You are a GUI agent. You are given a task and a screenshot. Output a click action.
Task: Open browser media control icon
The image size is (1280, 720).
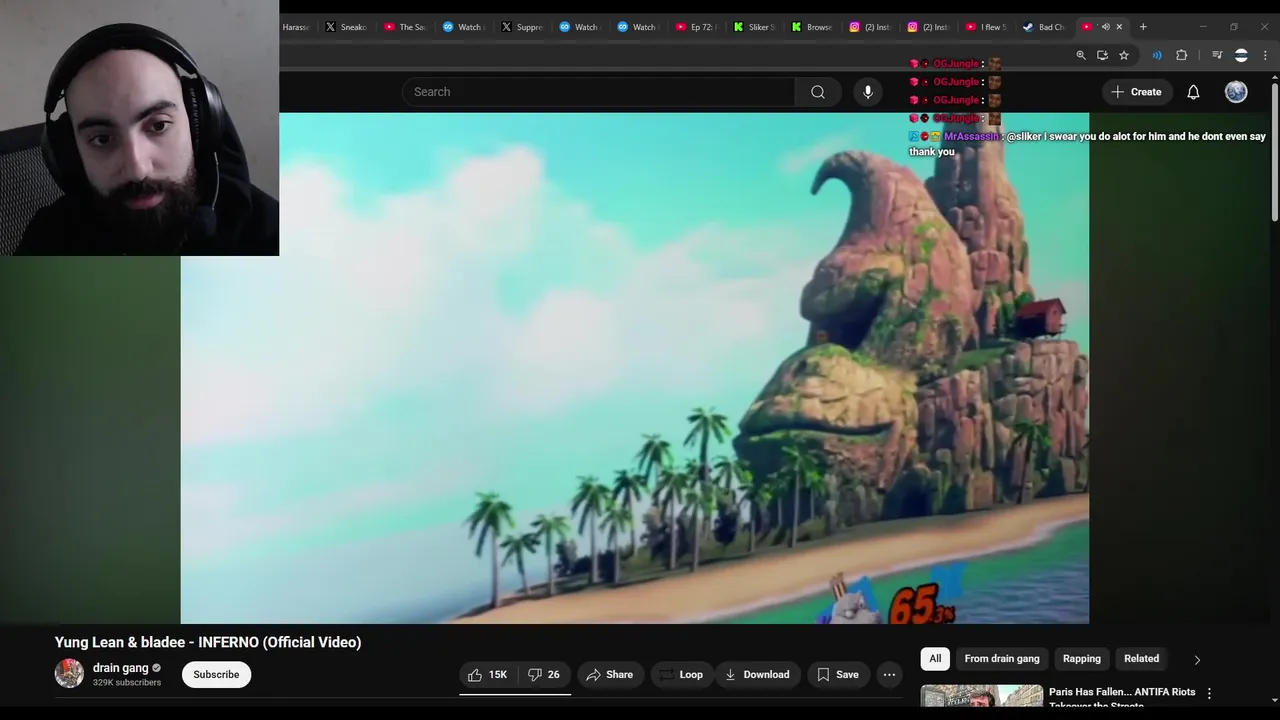[x=1217, y=55]
